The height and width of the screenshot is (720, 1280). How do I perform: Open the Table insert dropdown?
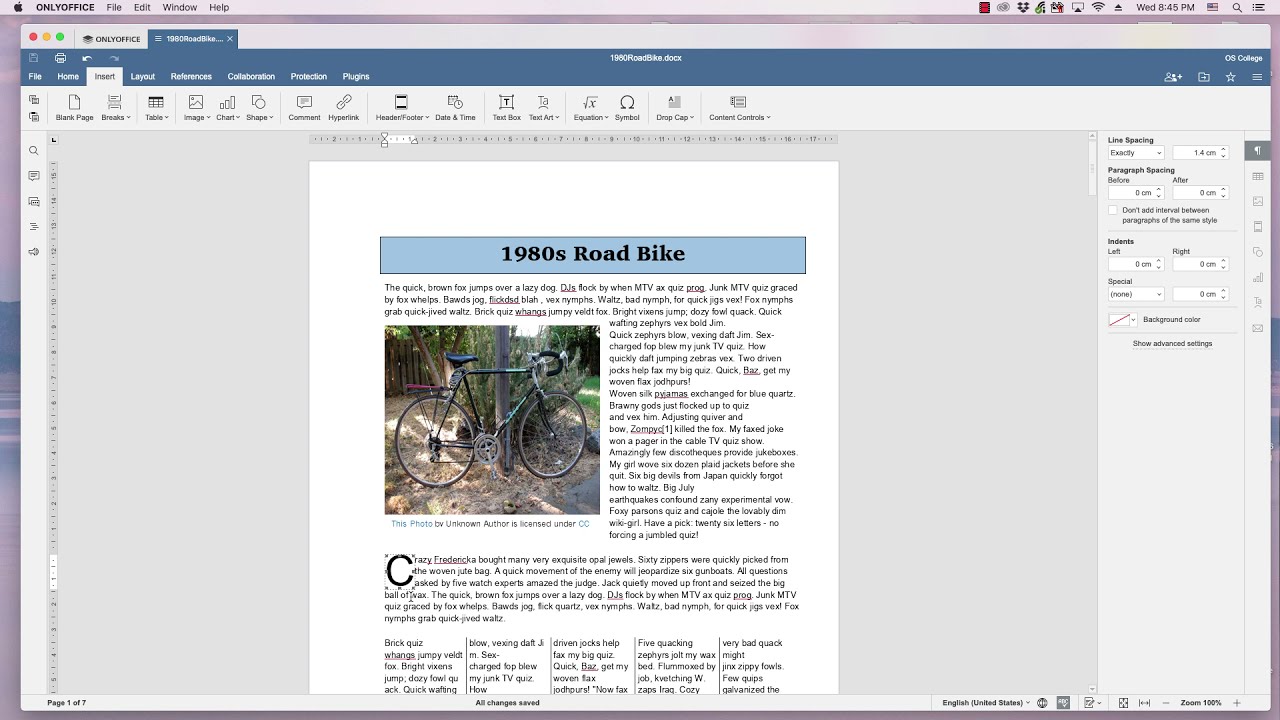click(156, 108)
